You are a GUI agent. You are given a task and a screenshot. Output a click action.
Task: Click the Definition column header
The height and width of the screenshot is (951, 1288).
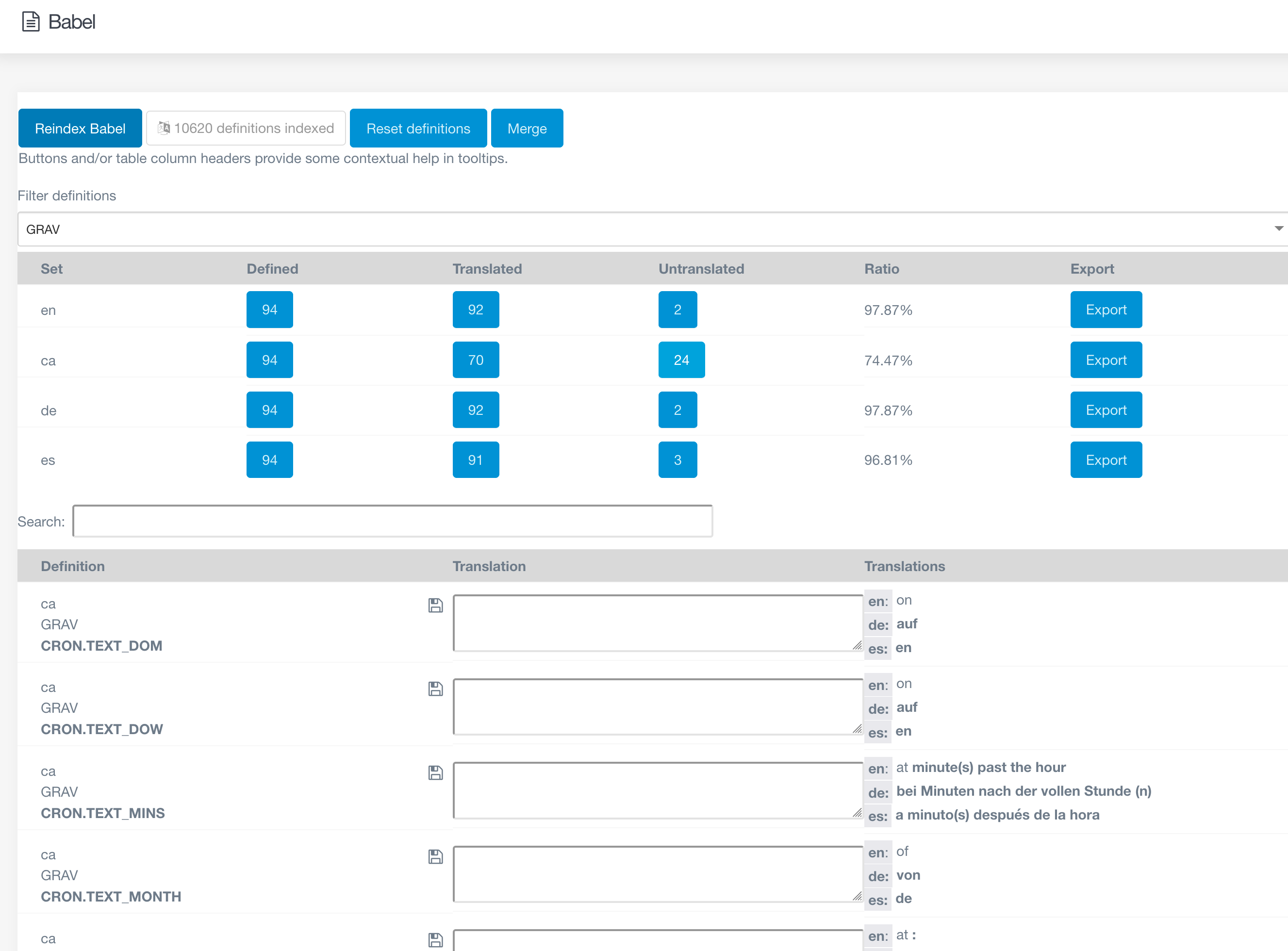point(72,566)
